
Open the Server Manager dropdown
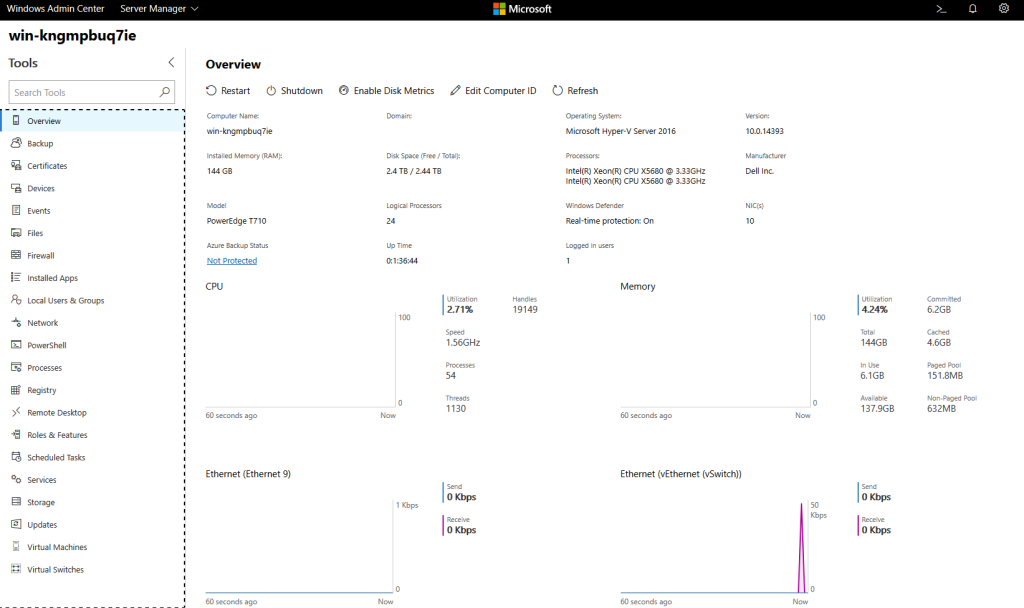[x=159, y=9]
